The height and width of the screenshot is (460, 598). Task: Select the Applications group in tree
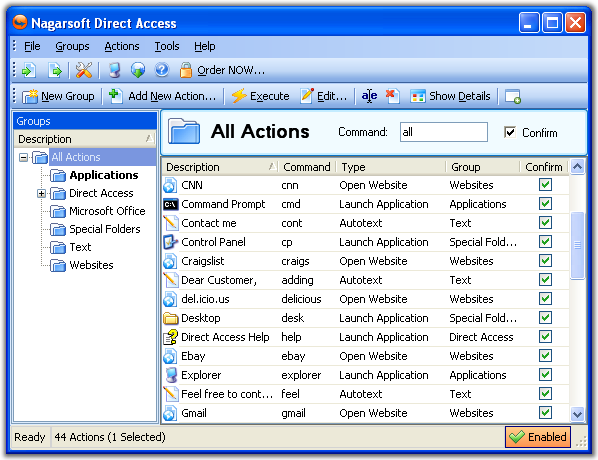pos(104,175)
